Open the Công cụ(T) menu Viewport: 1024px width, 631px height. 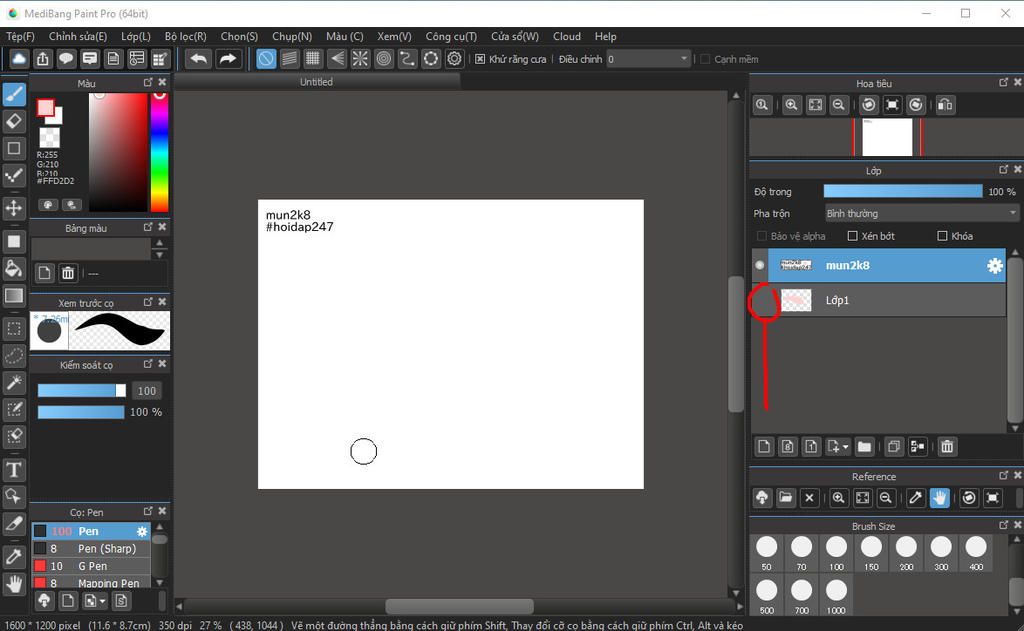(451, 37)
